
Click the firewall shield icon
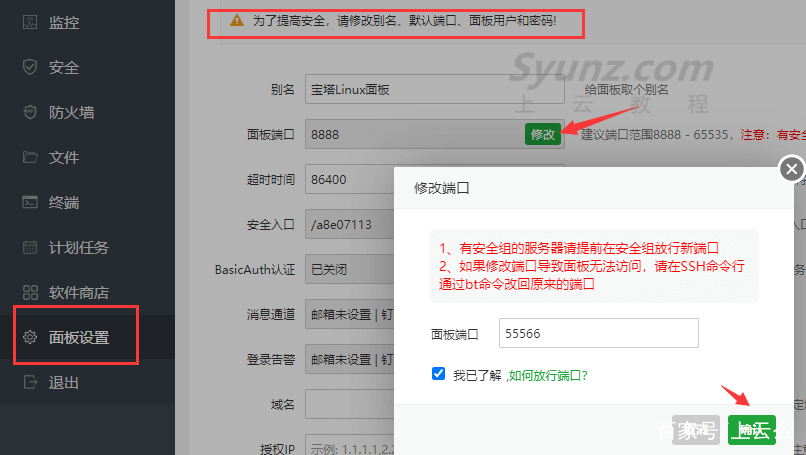point(30,112)
